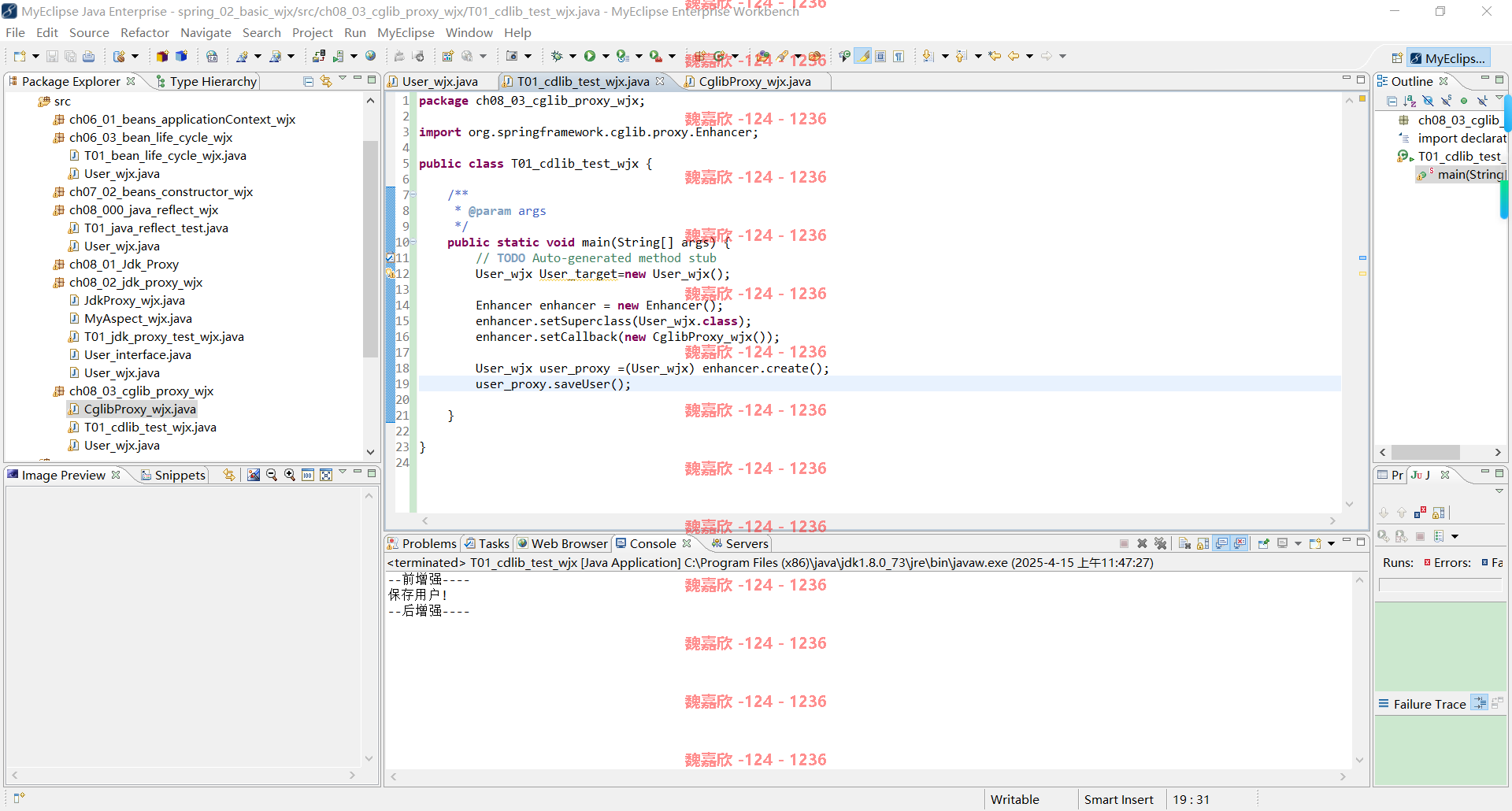Switch to the Problems tab
The height and width of the screenshot is (811, 1512).
[422, 543]
